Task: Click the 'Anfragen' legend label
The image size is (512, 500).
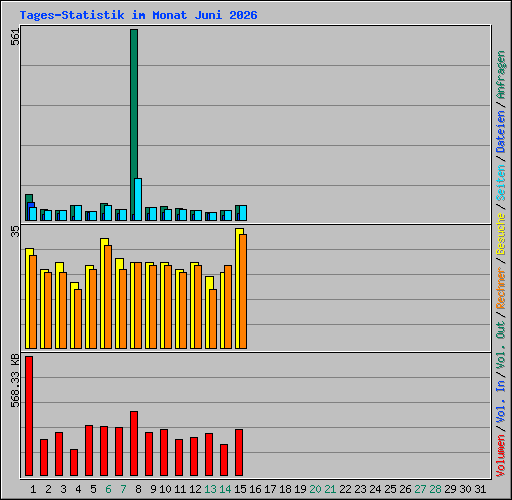Action: (x=501, y=75)
